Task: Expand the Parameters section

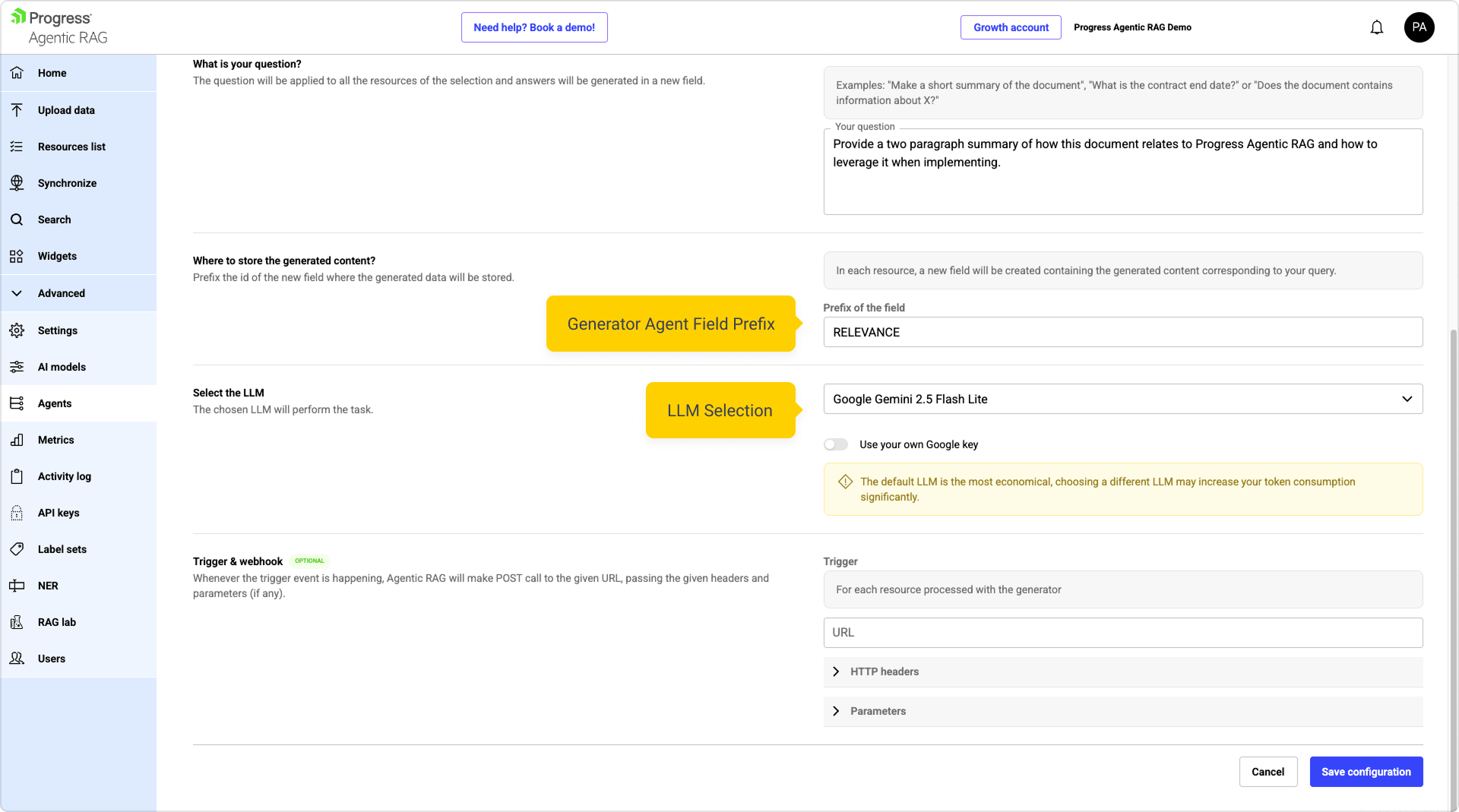Action: pos(878,711)
